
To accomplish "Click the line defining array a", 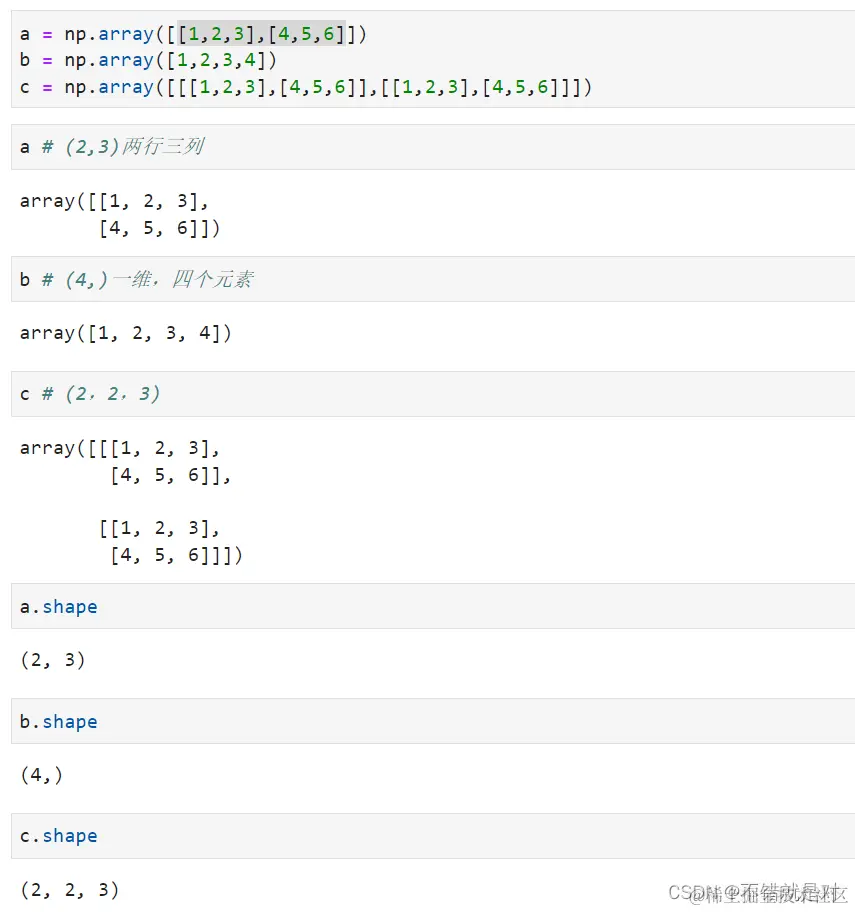I will point(193,34).
